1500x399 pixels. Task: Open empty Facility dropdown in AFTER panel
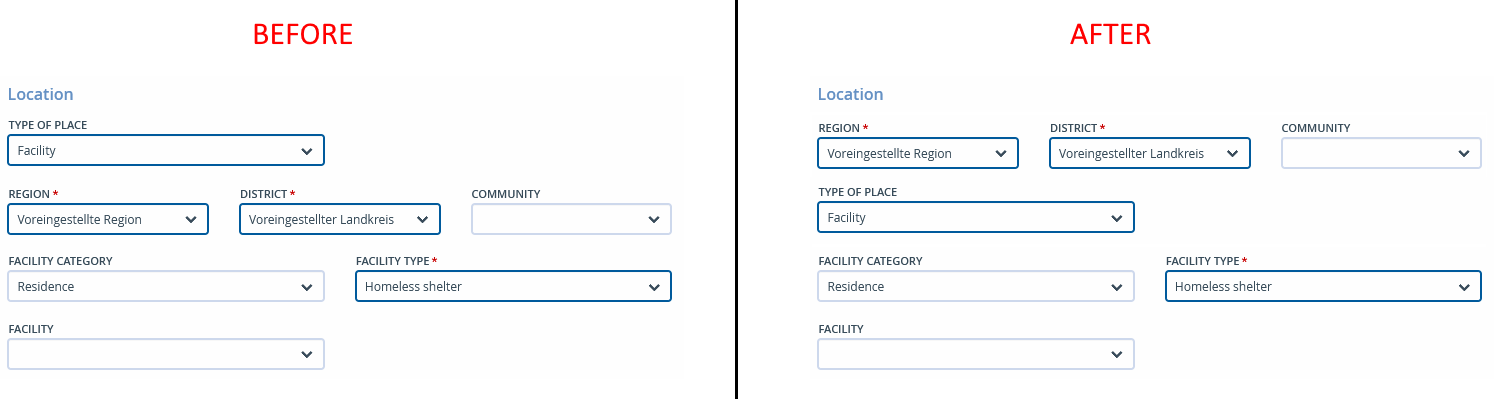click(x=976, y=354)
